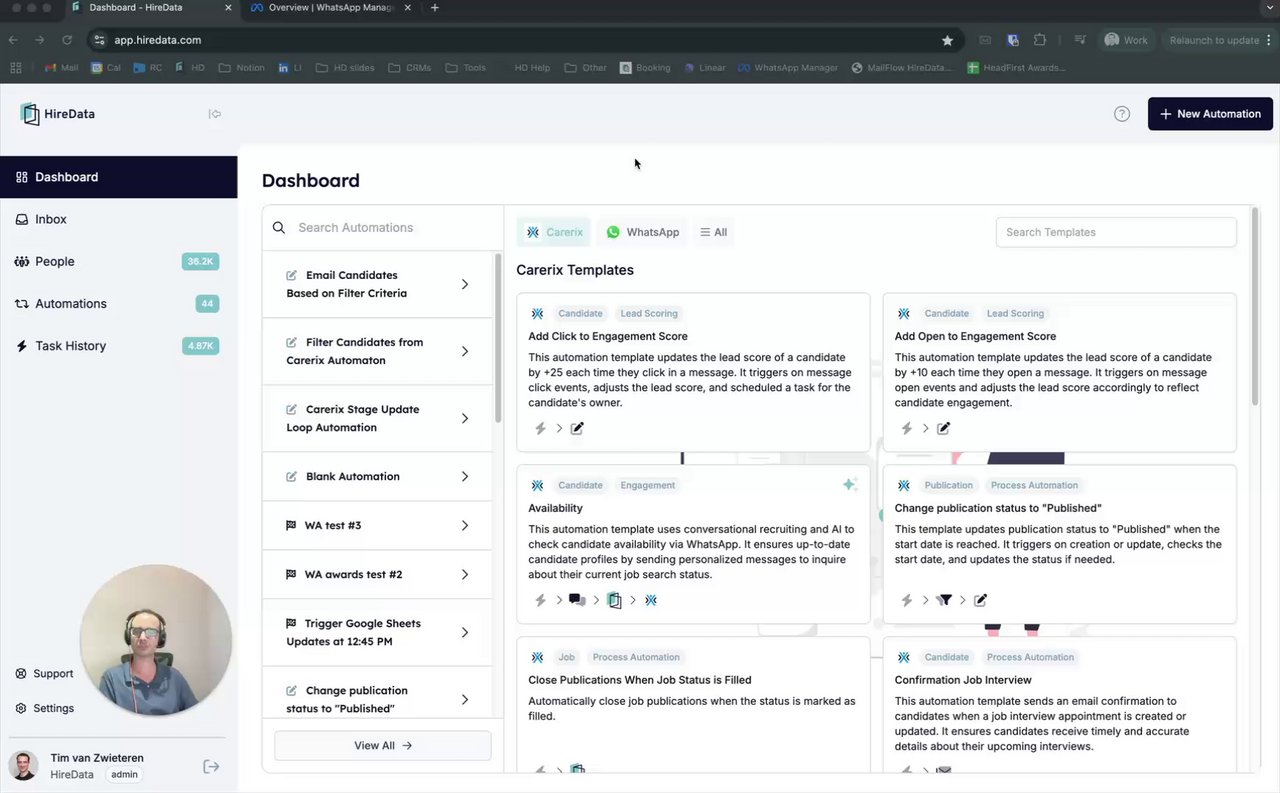Open a new browser tab with plus icon
The height and width of the screenshot is (793, 1280).
[x=434, y=8]
